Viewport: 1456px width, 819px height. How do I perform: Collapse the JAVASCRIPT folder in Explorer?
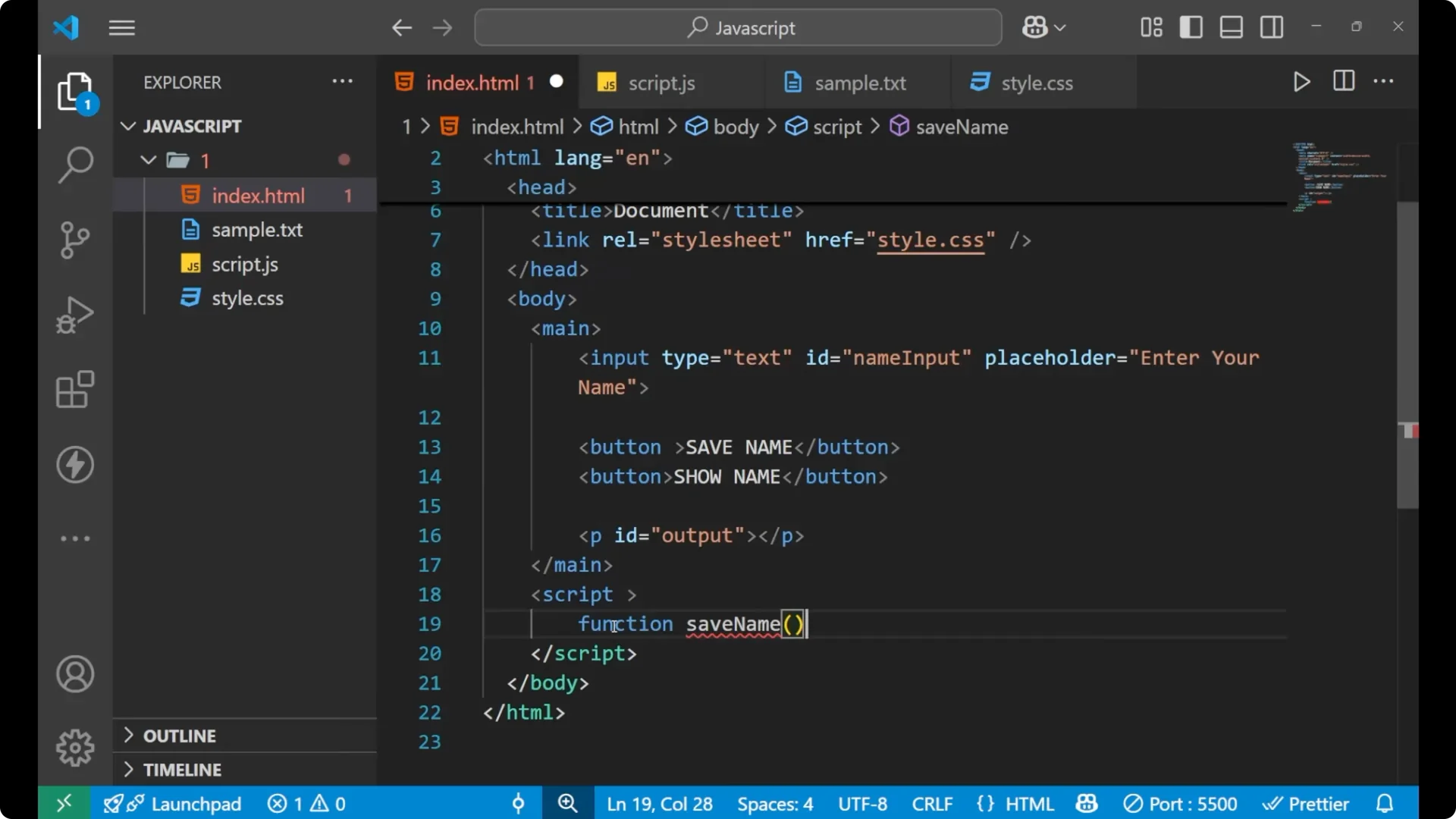(x=127, y=126)
